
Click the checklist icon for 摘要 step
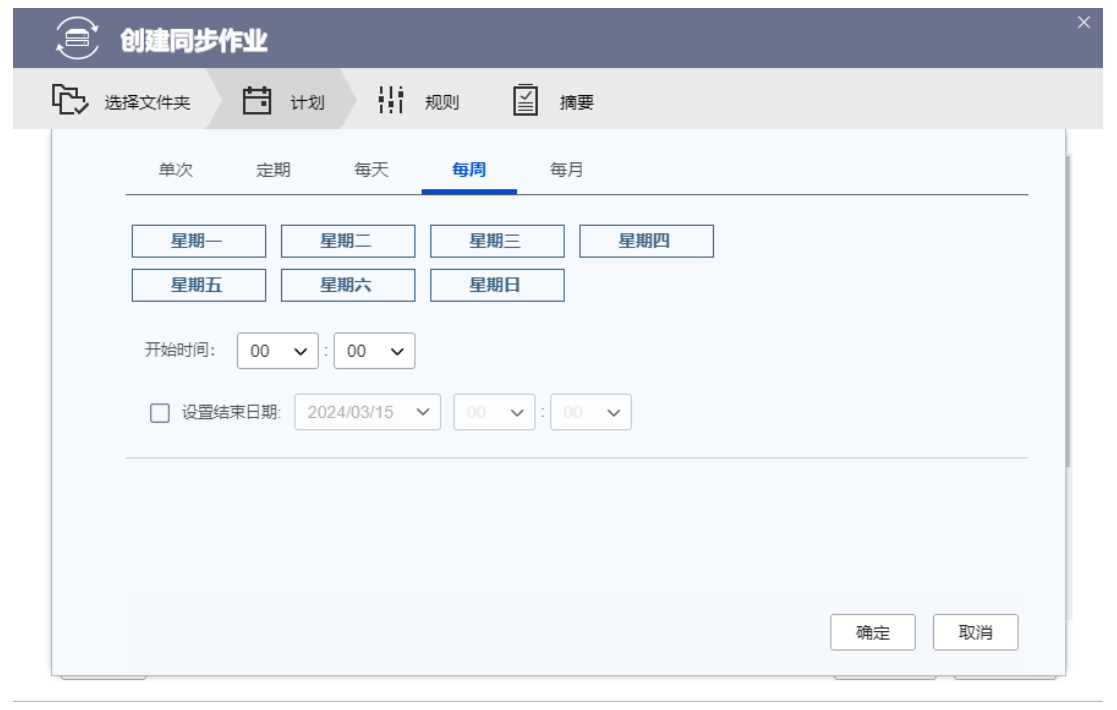526,100
